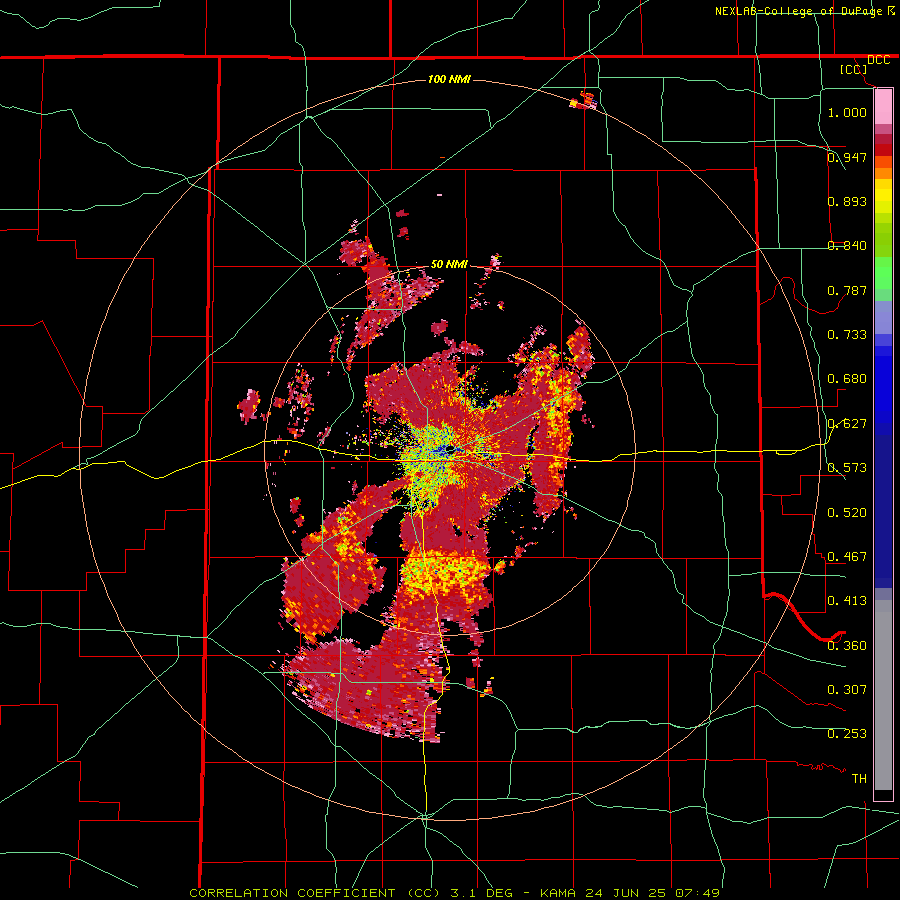Select the 0.413 legend value
The width and height of the screenshot is (900, 900).
(x=847, y=600)
